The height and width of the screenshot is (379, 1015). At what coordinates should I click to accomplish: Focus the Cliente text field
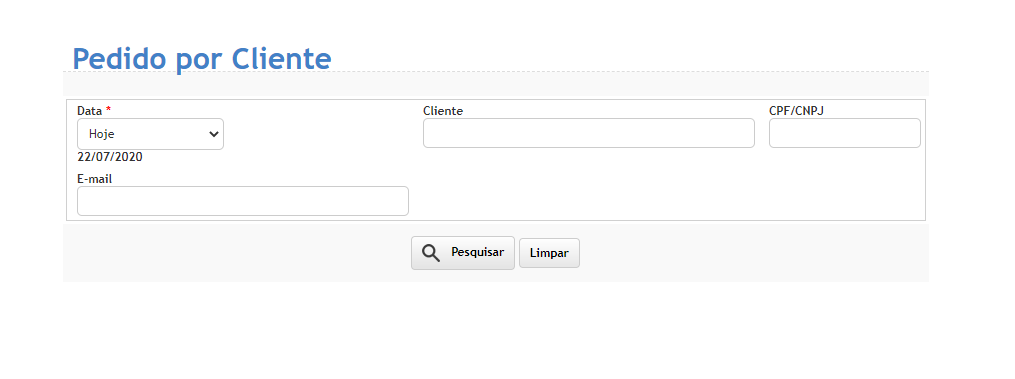coord(588,133)
